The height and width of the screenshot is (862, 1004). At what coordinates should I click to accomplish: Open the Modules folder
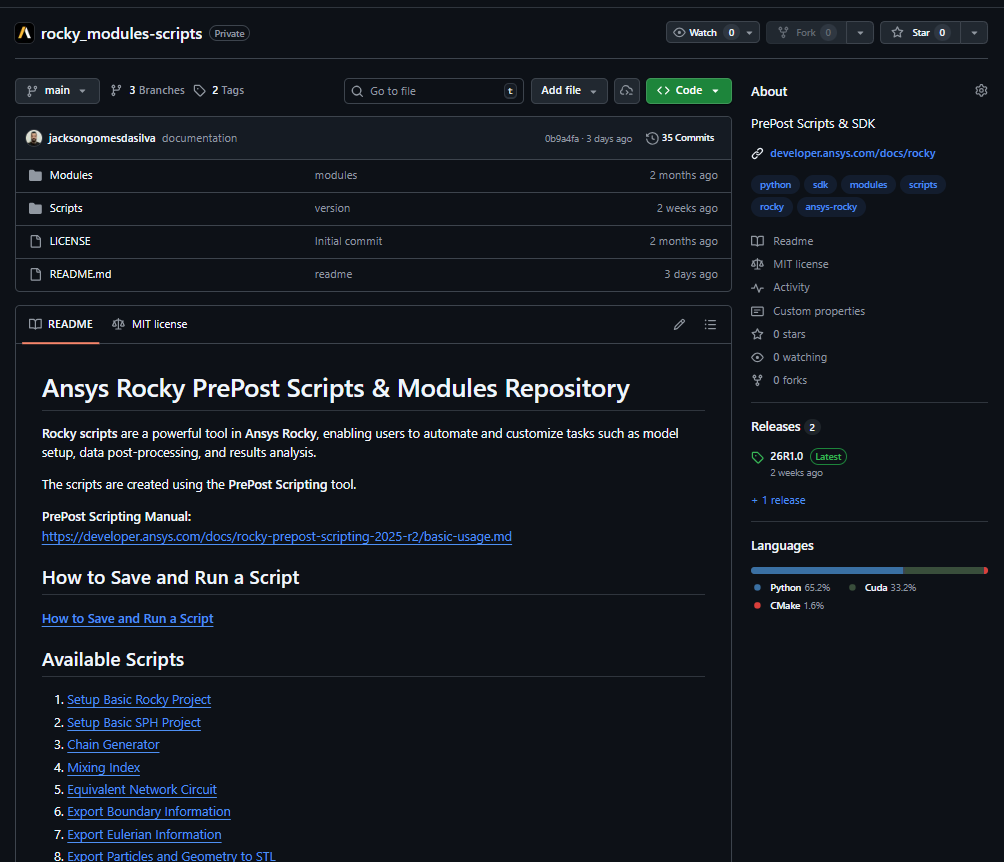coord(71,175)
